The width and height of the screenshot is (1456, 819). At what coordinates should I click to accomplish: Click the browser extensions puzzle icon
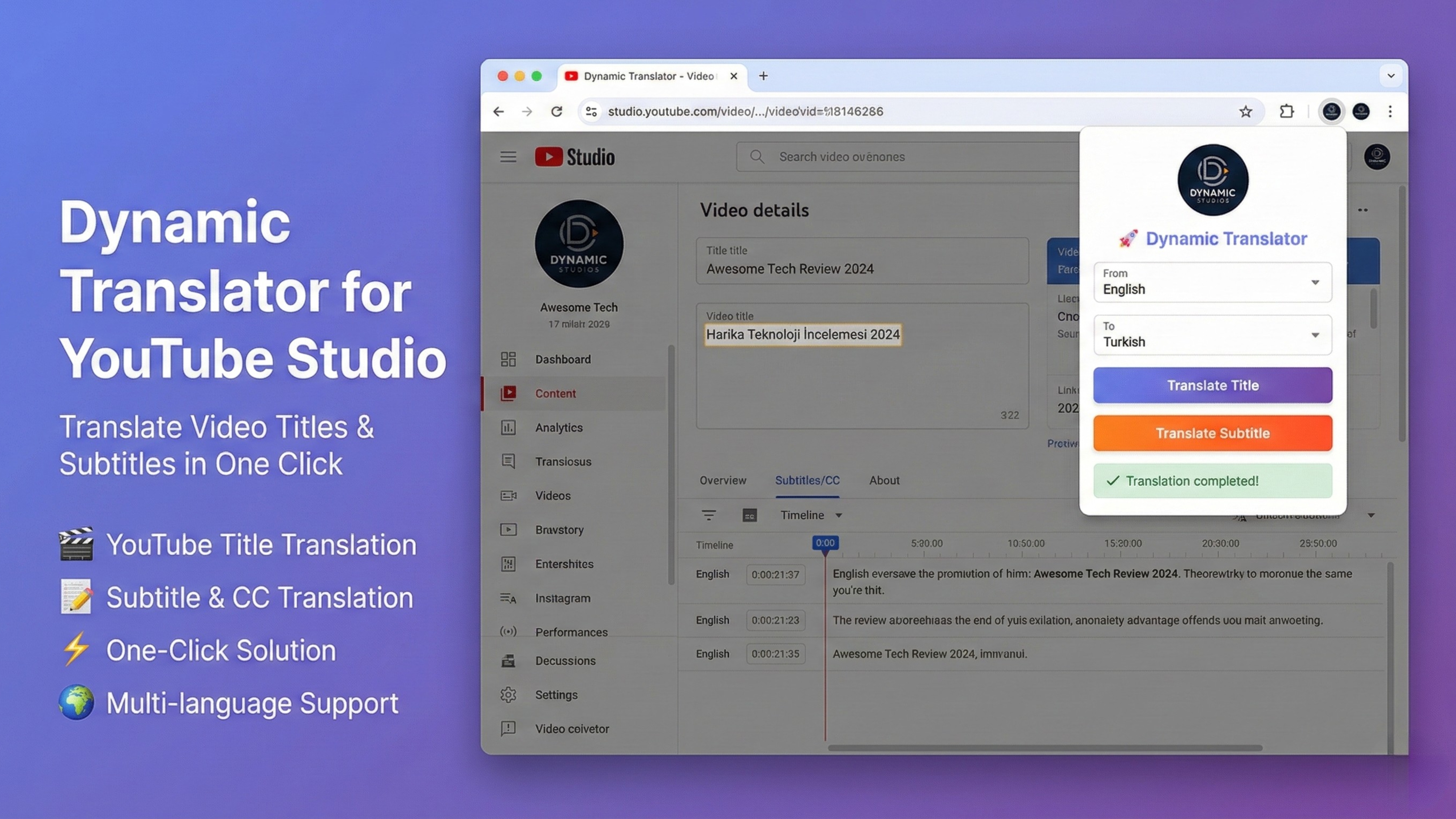pyautogui.click(x=1287, y=111)
